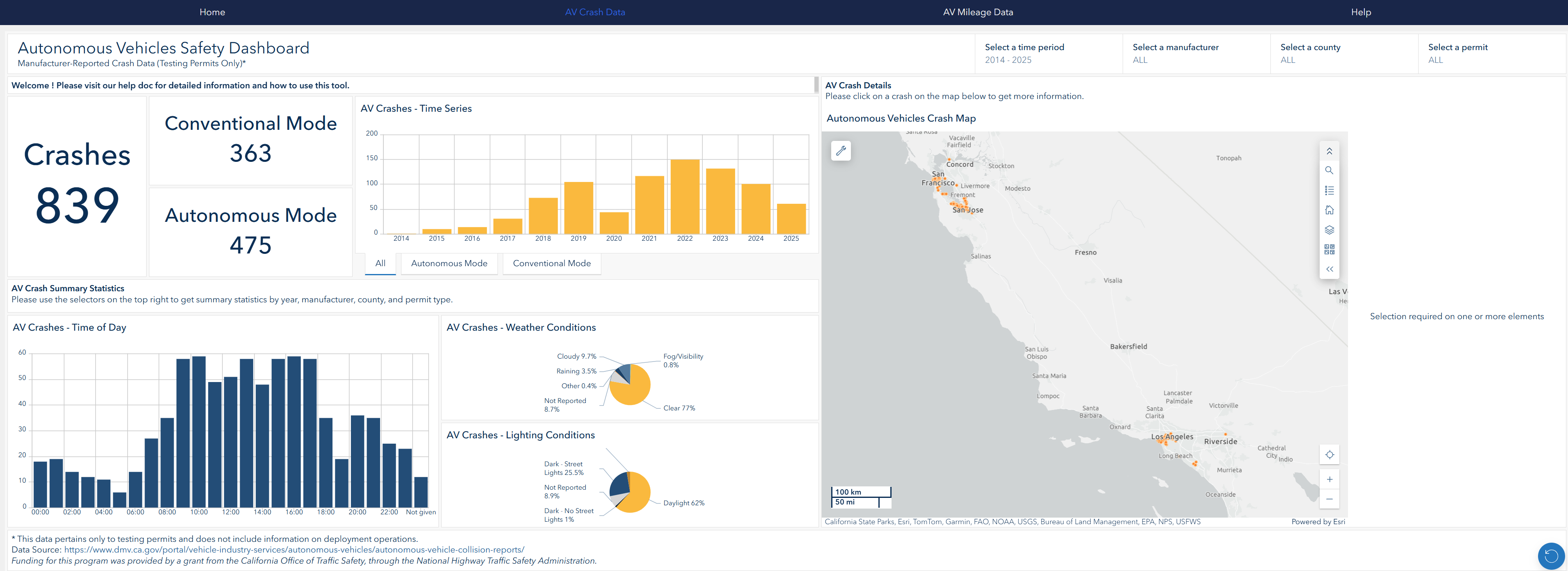Show the map legend list
The width and height of the screenshot is (1568, 571).
[1329, 191]
